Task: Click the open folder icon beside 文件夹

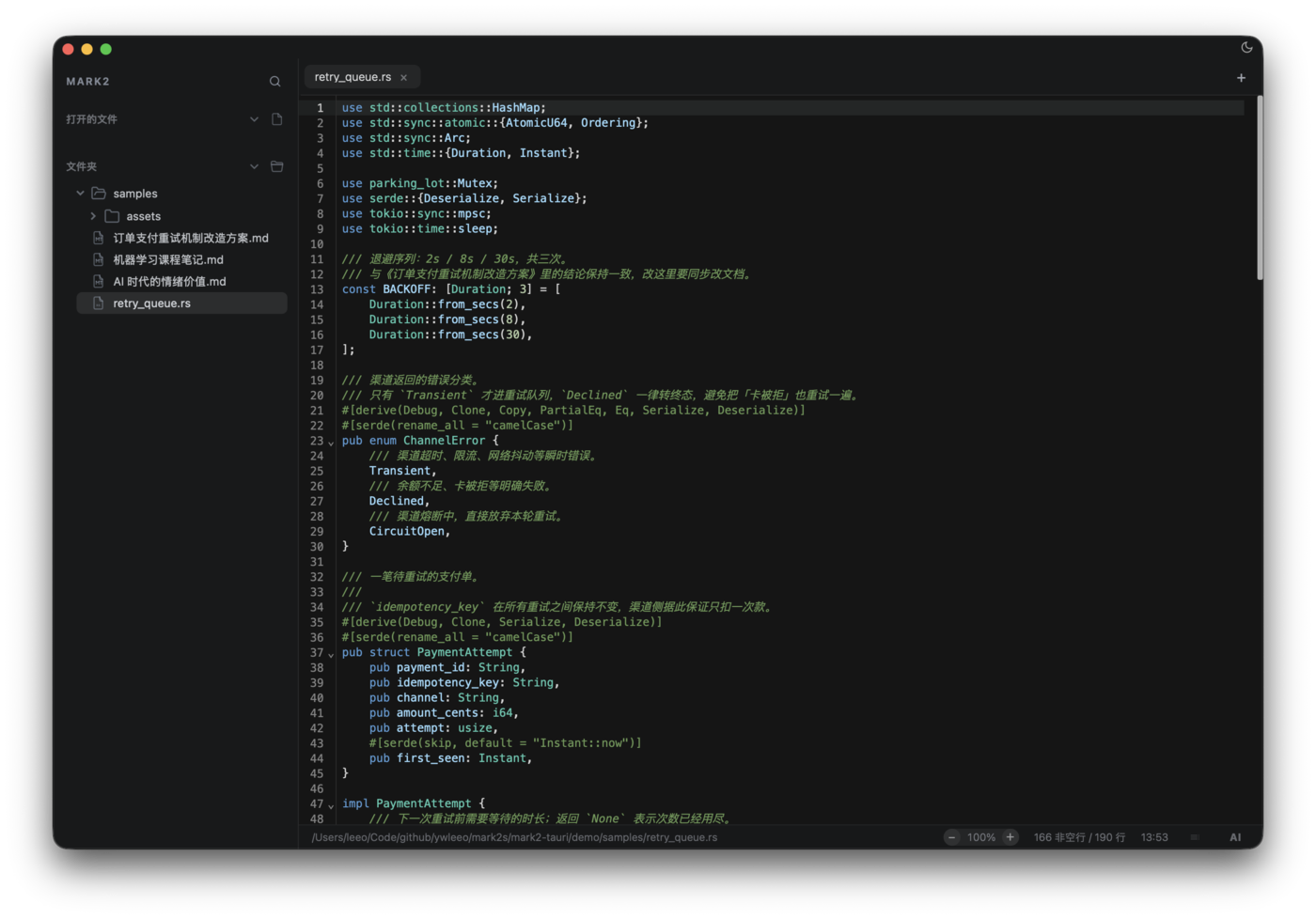Action: point(276,166)
